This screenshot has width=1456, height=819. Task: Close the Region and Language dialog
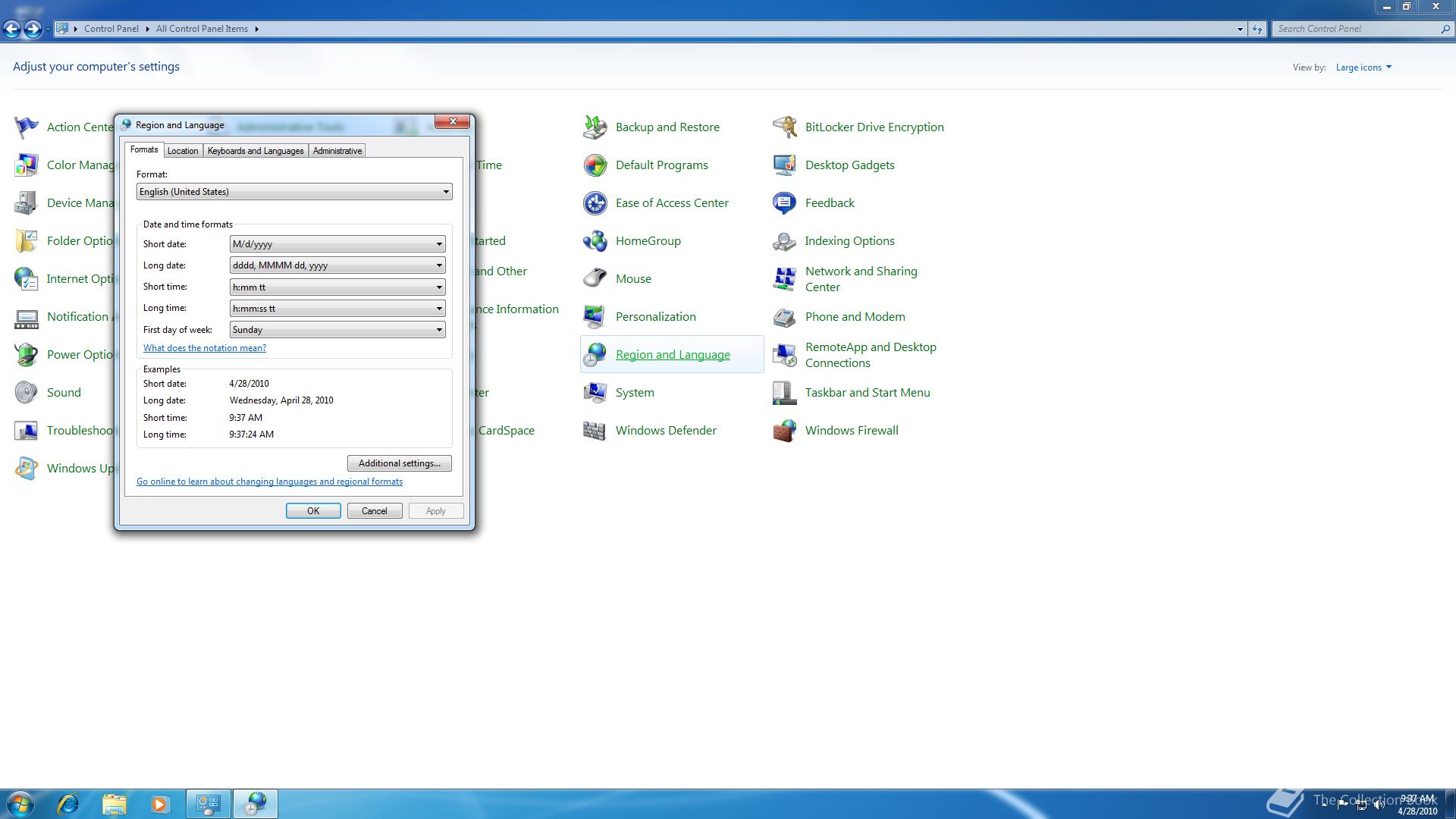tap(452, 122)
